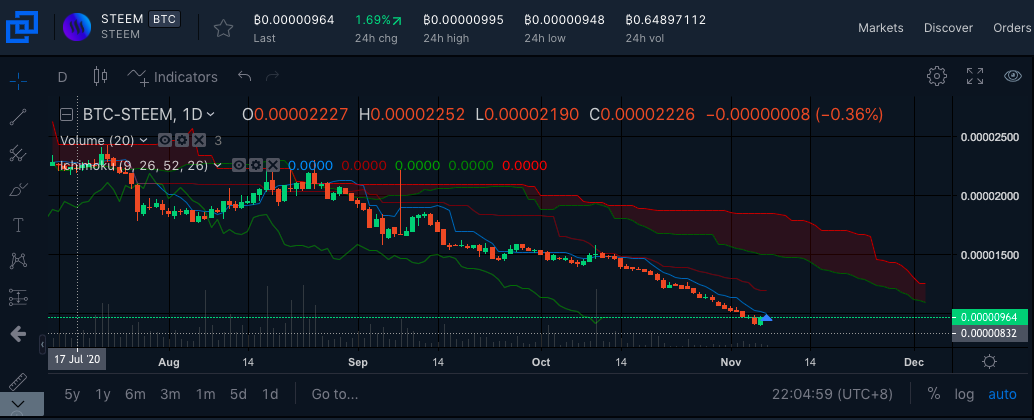Click the blue arrow marker at latest candle
This screenshot has width=1034, height=420.
tap(766, 318)
